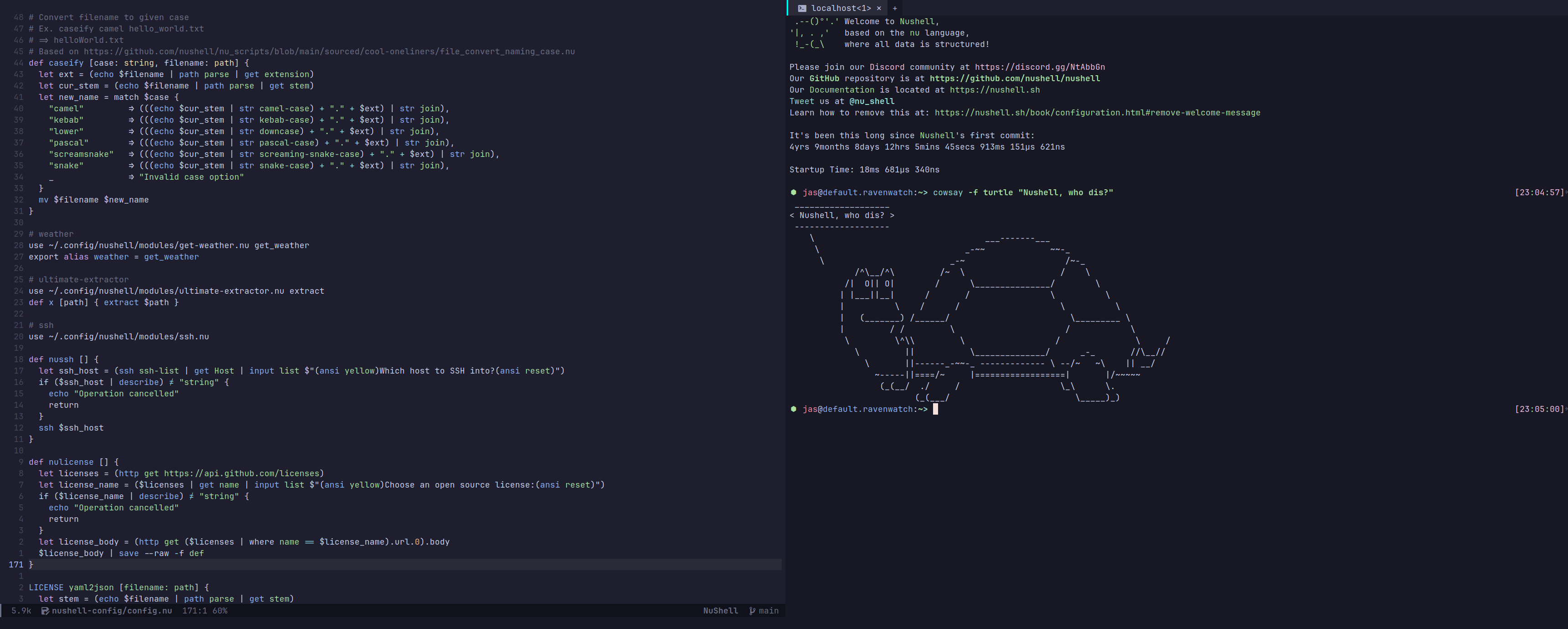Image resolution: width=1568 pixels, height=629 pixels.
Task: Open the nushell.sh documentation link
Action: point(995,90)
